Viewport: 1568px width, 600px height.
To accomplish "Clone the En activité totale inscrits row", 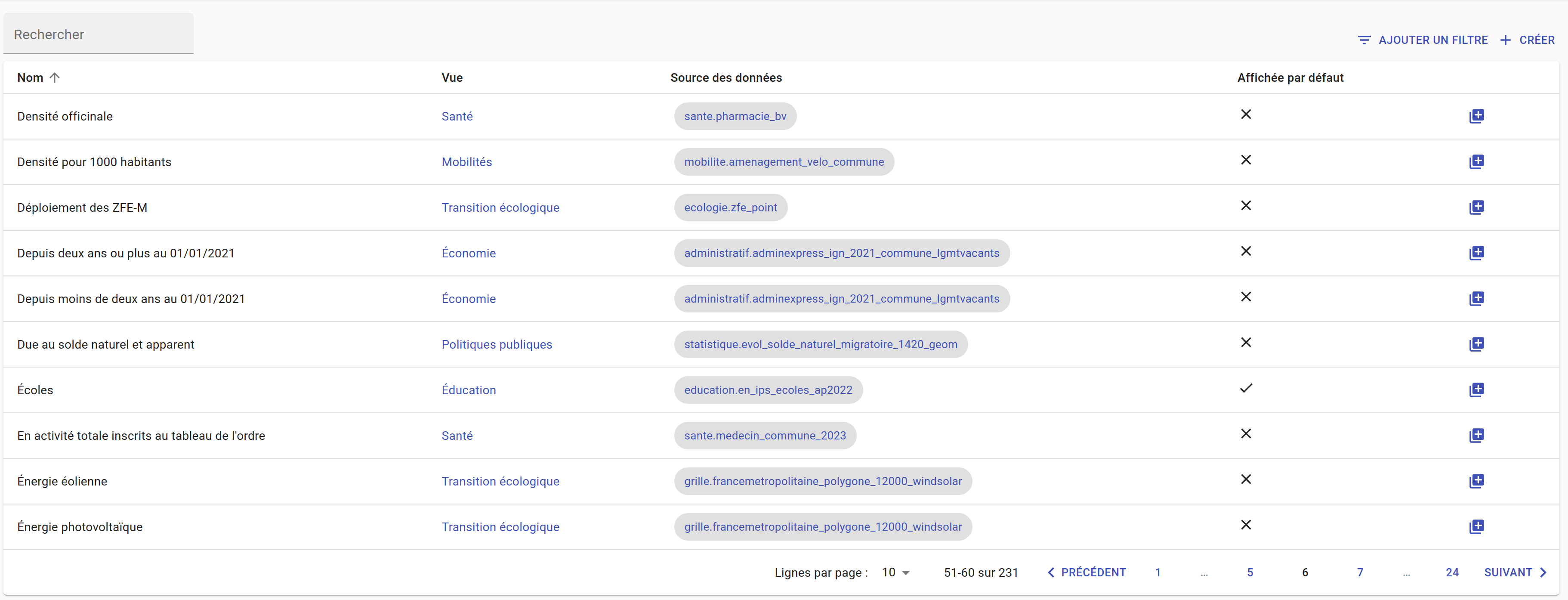I will 1477,436.
